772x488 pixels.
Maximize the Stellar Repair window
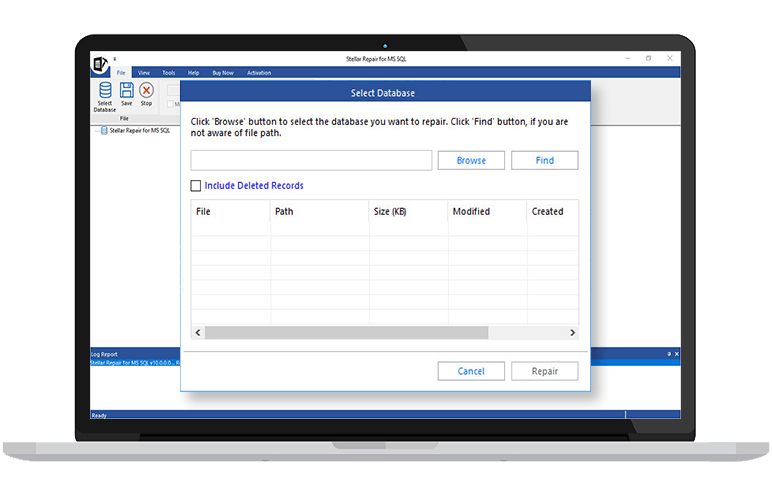(x=648, y=58)
